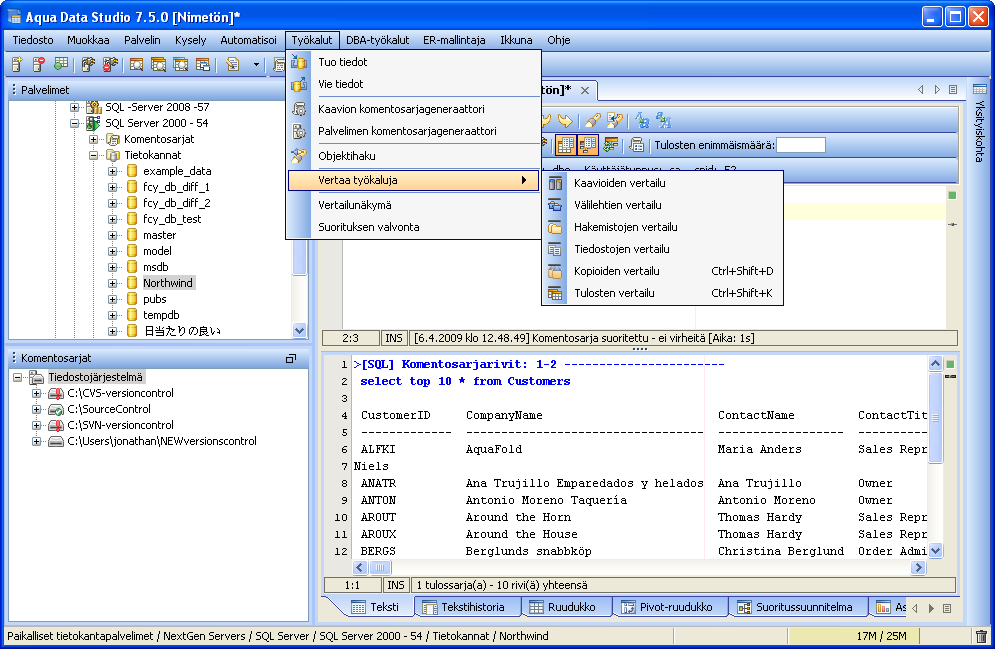Open the first query analyzer window icon
This screenshot has width=995, height=649.
pos(136,64)
